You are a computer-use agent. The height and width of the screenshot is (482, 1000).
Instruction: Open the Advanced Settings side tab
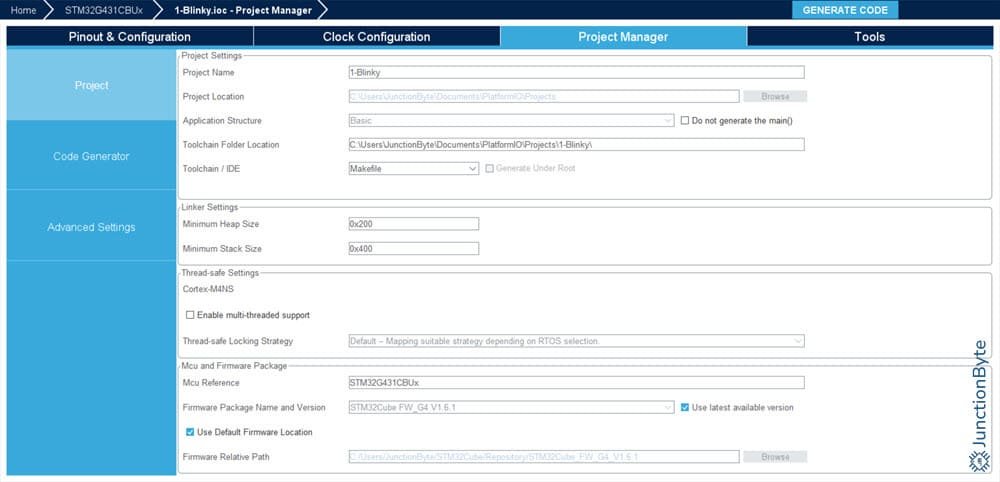91,227
